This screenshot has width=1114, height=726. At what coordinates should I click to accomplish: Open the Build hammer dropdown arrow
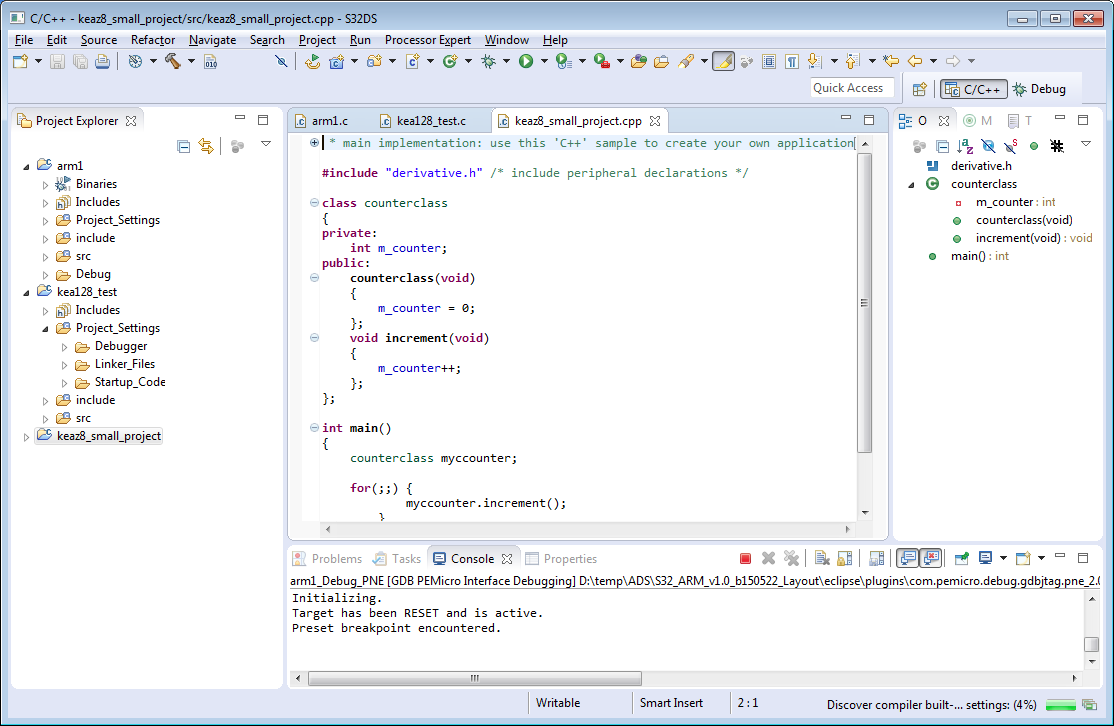tap(192, 62)
